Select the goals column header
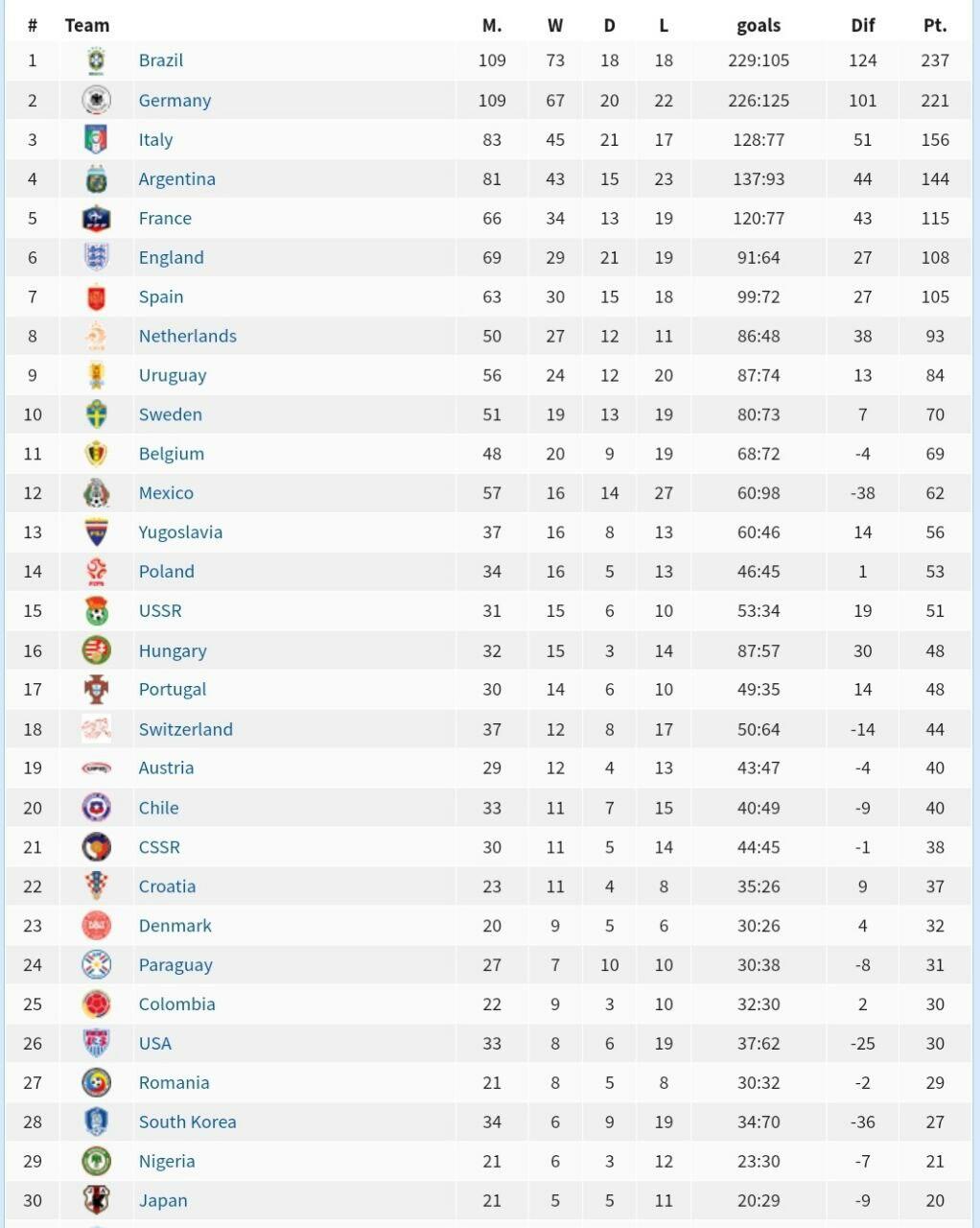This screenshot has height=1228, width=980. point(758,26)
